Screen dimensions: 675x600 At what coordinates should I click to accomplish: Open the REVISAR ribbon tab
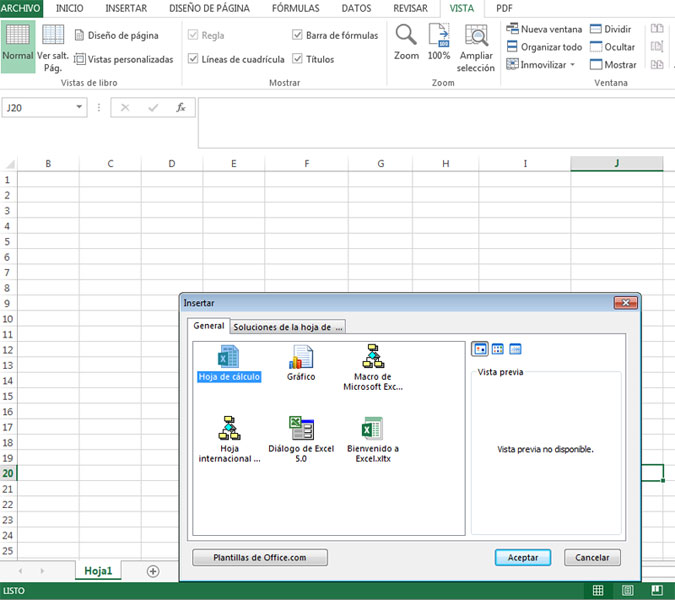(410, 8)
